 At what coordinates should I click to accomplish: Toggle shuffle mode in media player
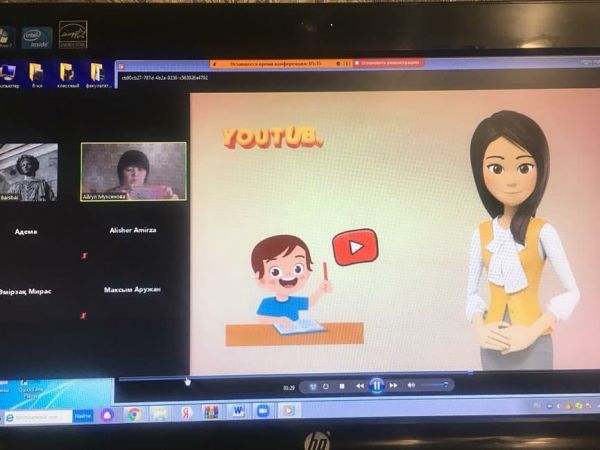(x=312, y=385)
